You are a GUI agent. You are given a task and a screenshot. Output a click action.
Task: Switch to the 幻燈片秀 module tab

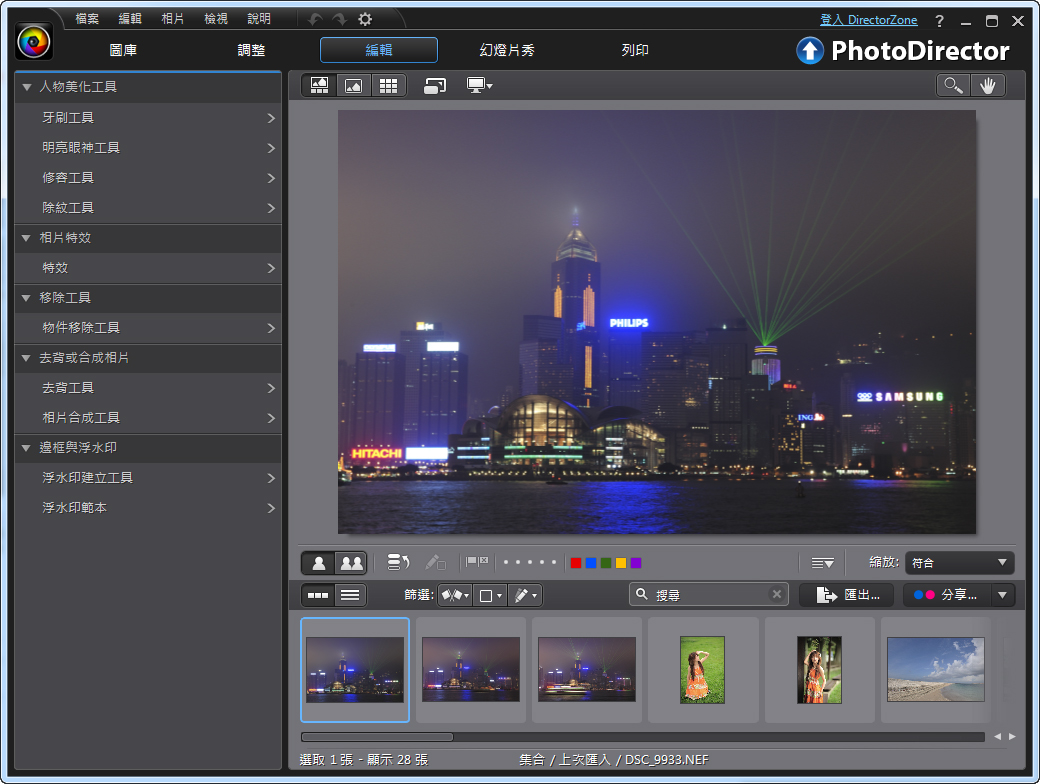507,50
